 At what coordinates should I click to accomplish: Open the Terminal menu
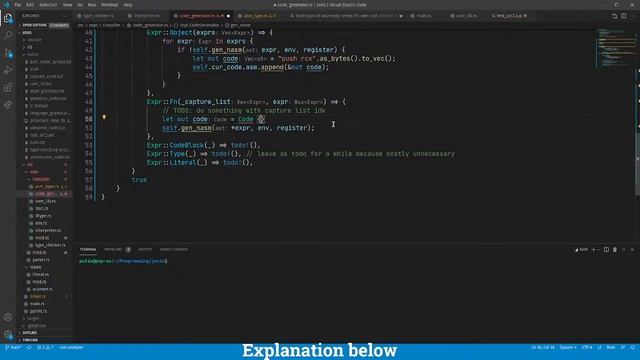[x=109, y=5]
